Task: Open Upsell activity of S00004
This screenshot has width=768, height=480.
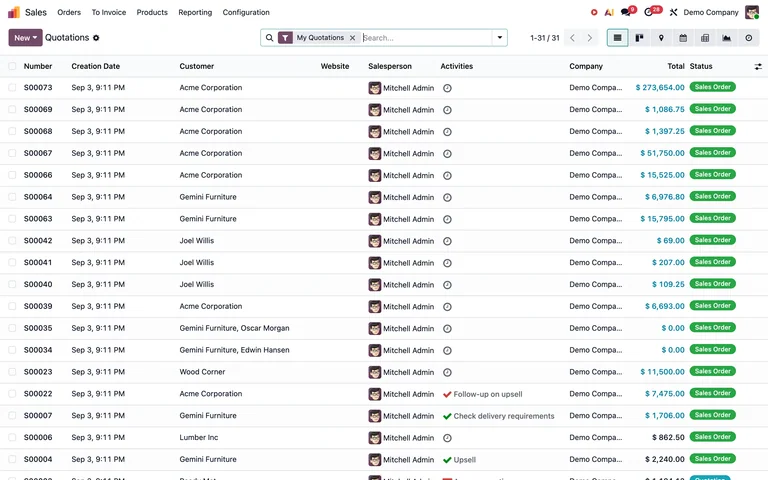Action: pyautogui.click(x=459, y=460)
